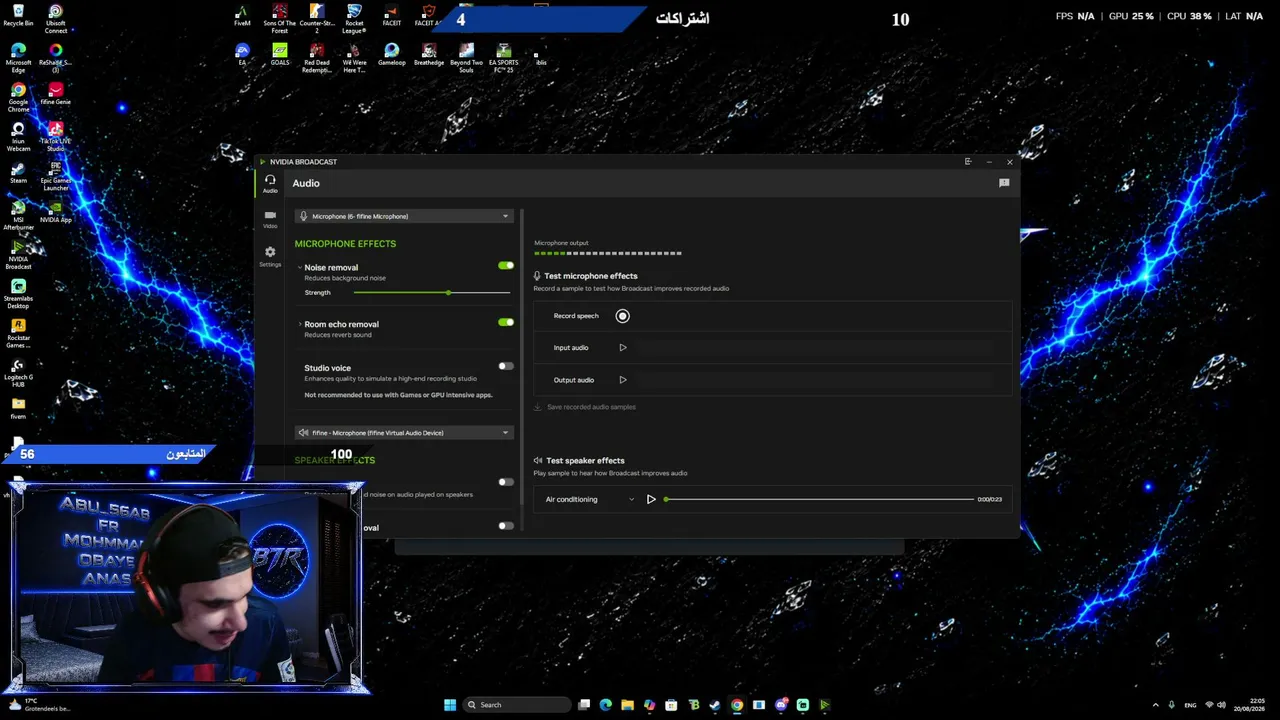Select the FiveM desktop shortcut
1280x720 pixels.
(x=242, y=16)
